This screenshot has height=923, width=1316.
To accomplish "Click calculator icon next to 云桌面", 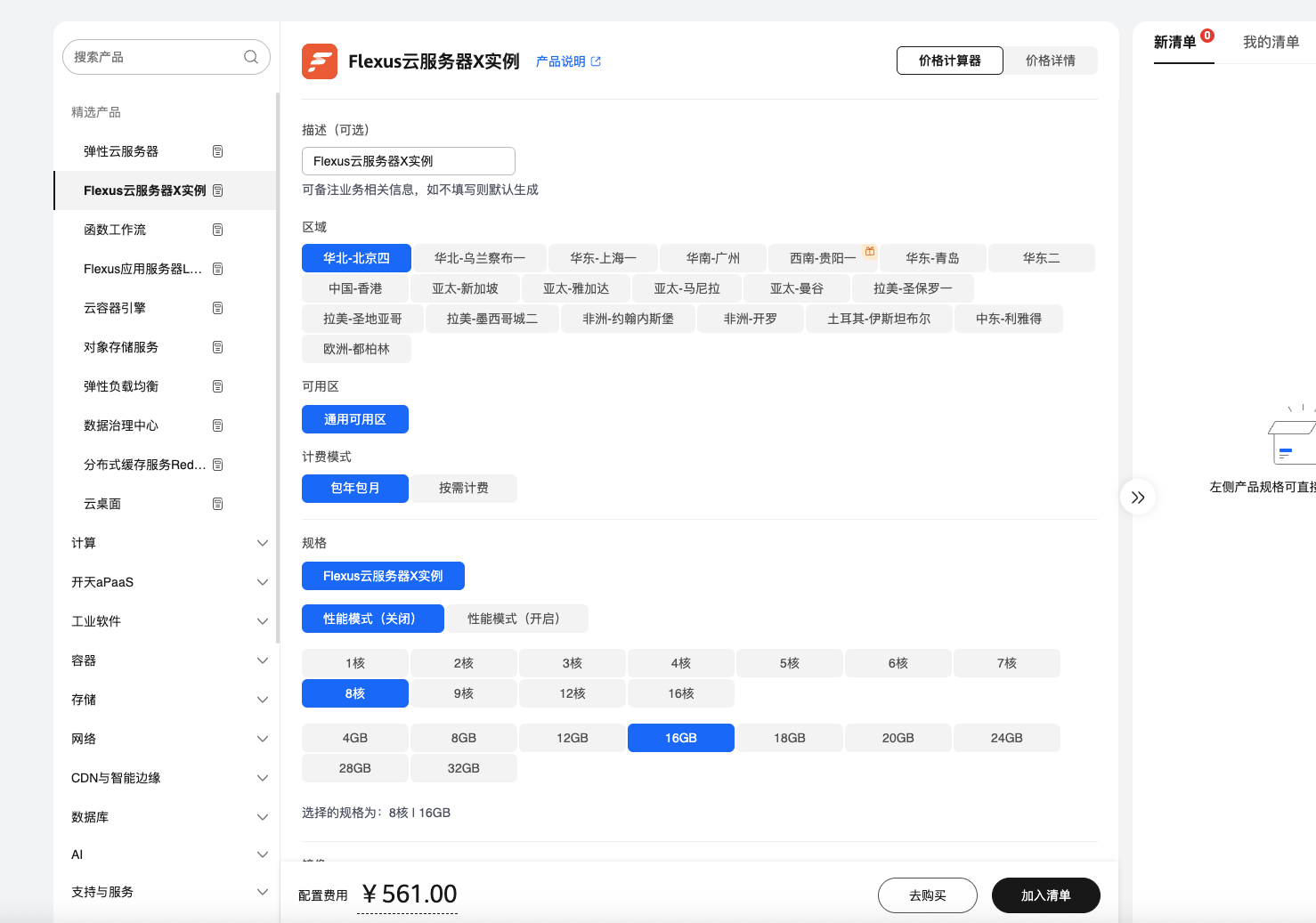I will (x=218, y=504).
